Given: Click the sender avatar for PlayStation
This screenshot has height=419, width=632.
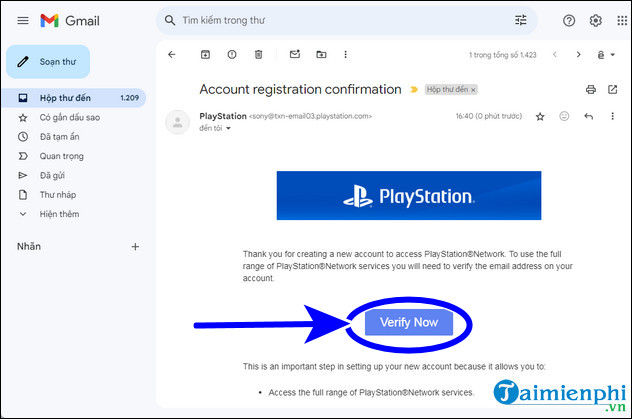Looking at the screenshot, I should 177,122.
